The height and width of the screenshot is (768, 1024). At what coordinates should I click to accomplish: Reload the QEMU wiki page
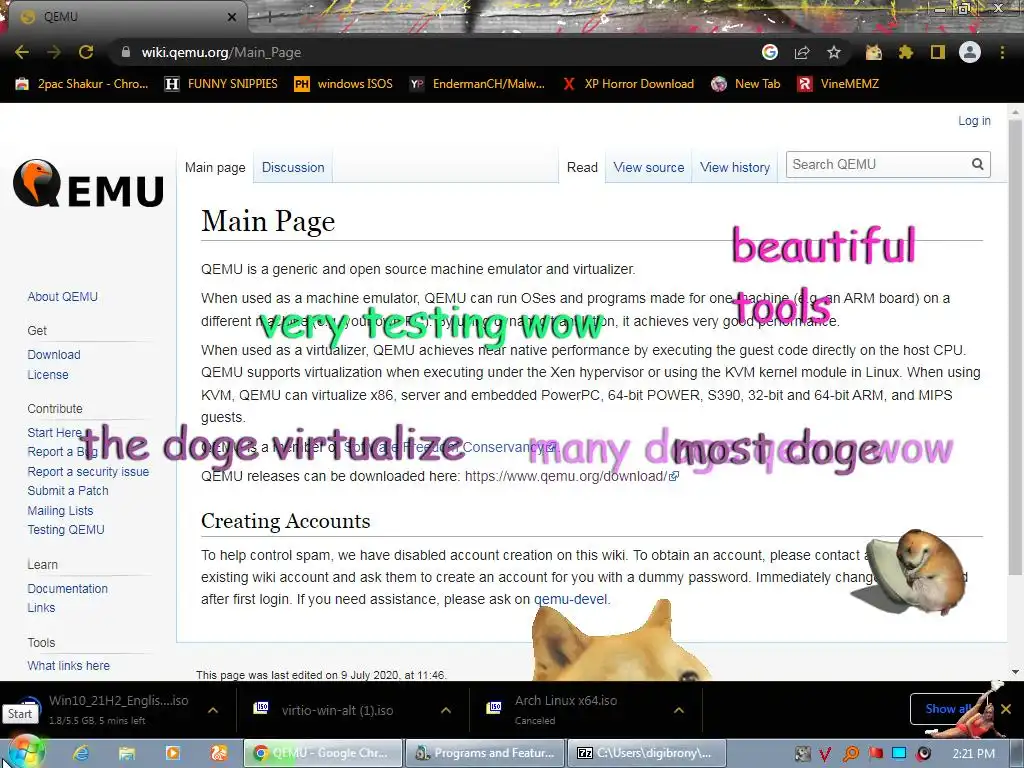[86, 52]
